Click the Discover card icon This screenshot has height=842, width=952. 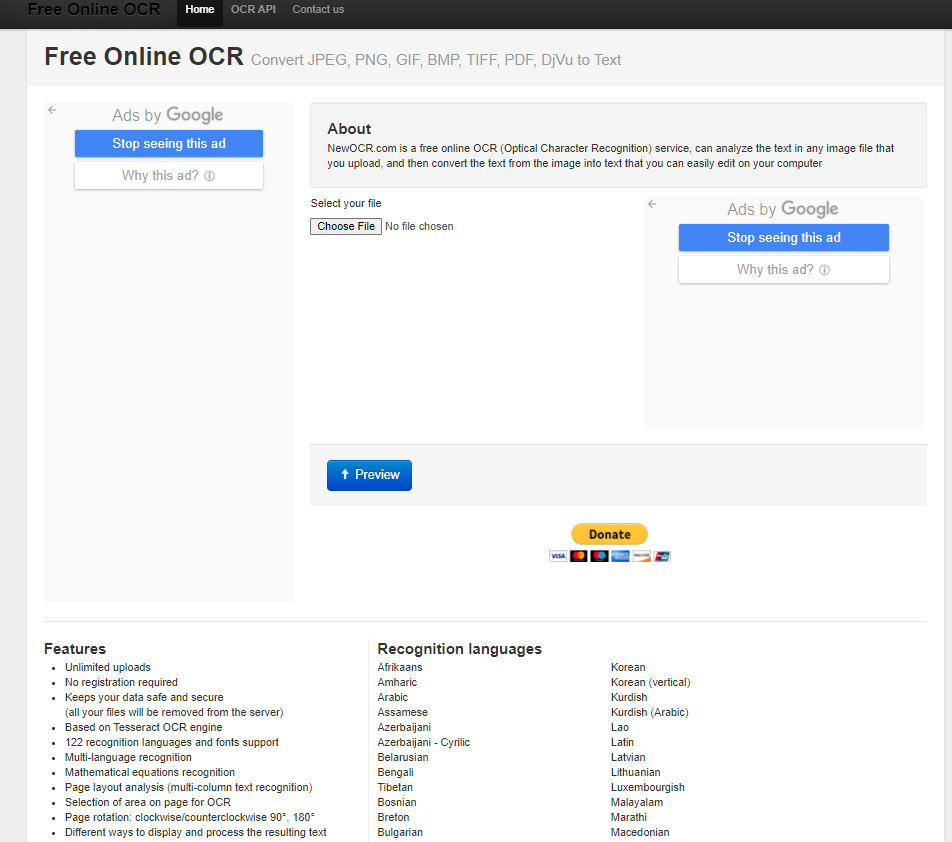tap(641, 556)
